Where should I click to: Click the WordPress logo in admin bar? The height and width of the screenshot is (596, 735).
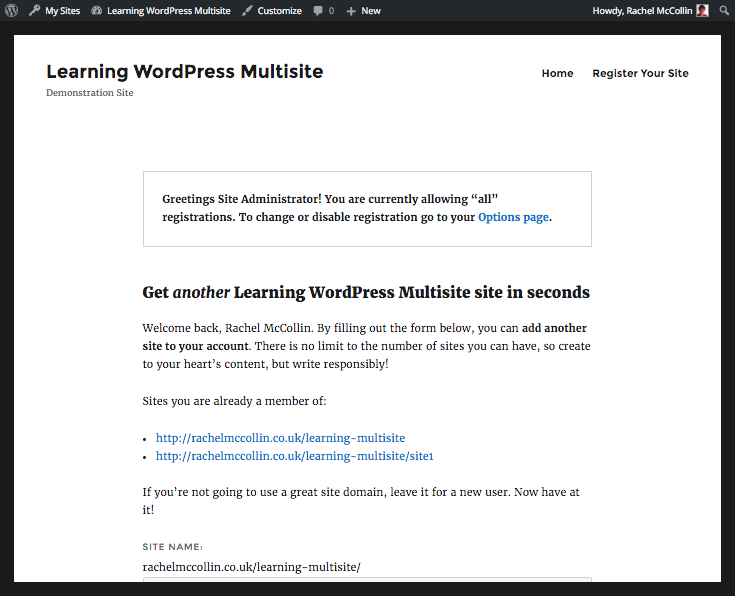coord(11,11)
